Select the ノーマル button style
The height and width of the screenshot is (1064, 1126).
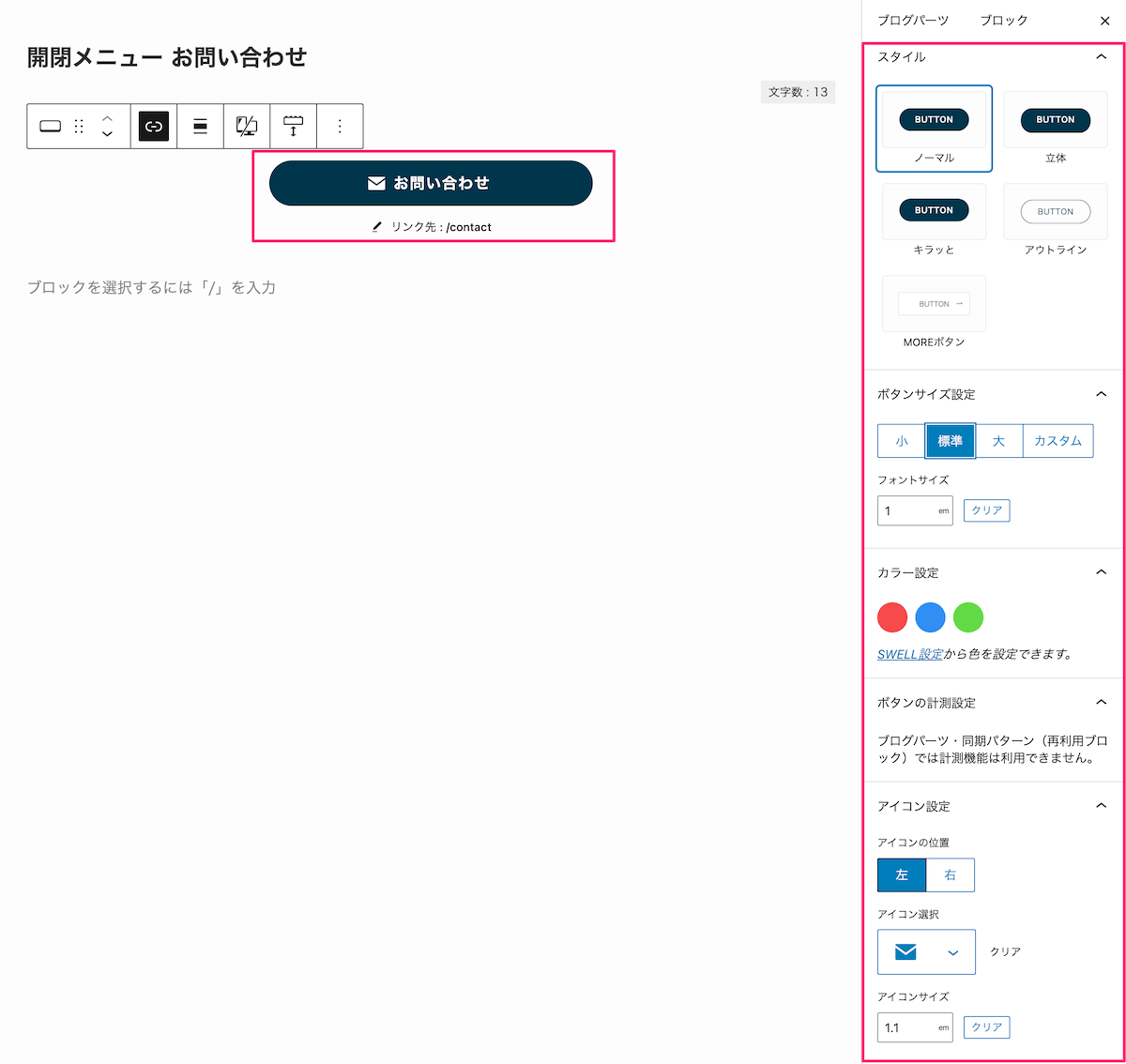934,129
